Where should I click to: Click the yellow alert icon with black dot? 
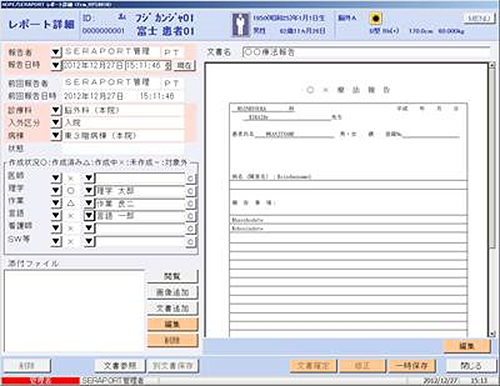click(376, 18)
